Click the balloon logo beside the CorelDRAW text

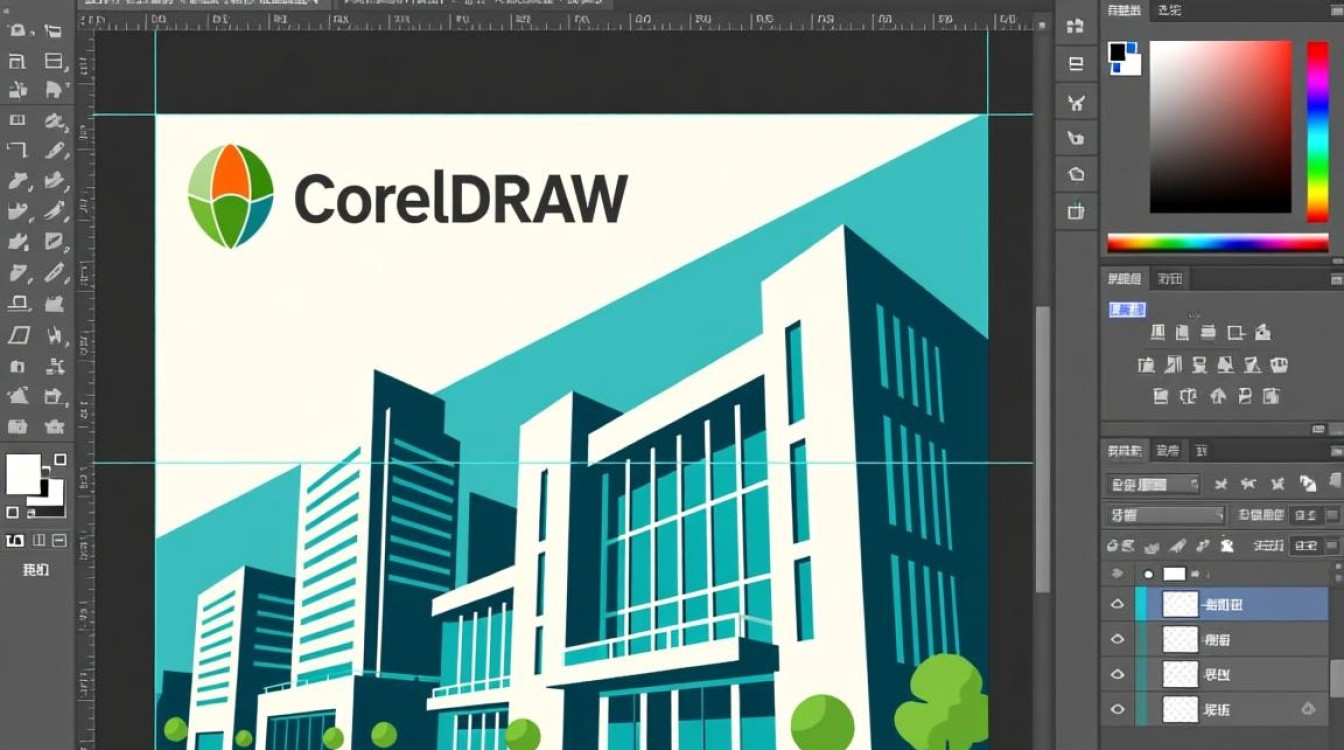point(230,196)
